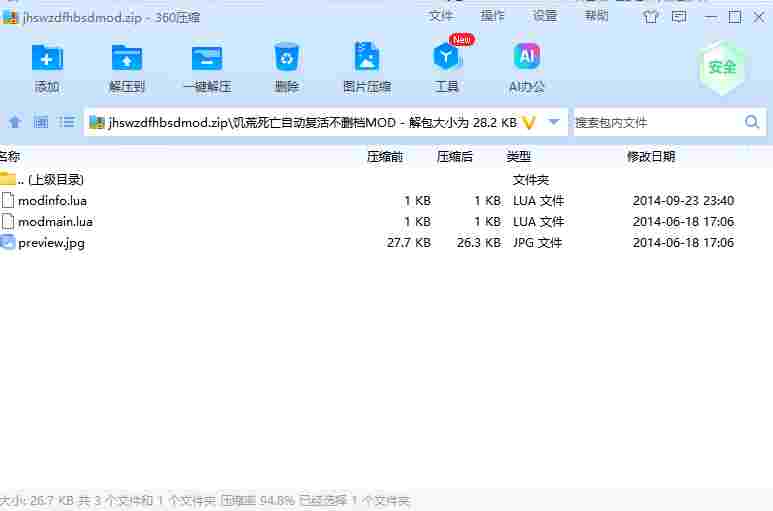Minimize the 360压缩 window
The width and height of the screenshot is (773, 511).
click(x=710, y=17)
